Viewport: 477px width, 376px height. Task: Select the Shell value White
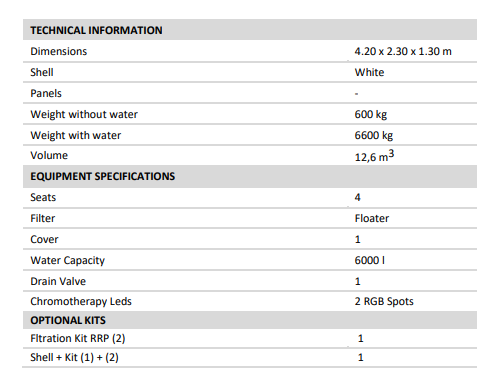(x=369, y=72)
